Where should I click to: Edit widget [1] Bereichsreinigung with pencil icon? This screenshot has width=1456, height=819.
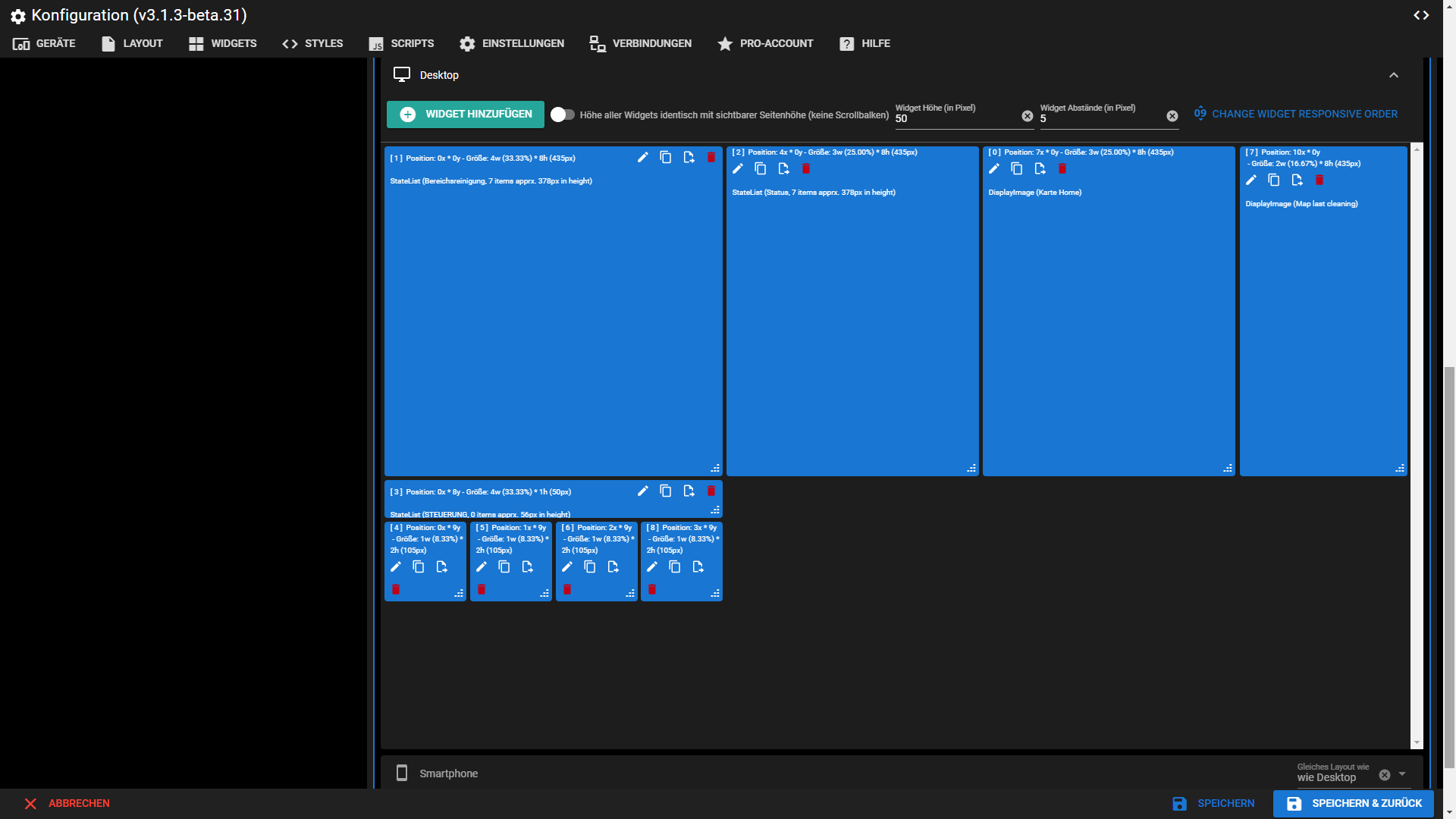[642, 158]
